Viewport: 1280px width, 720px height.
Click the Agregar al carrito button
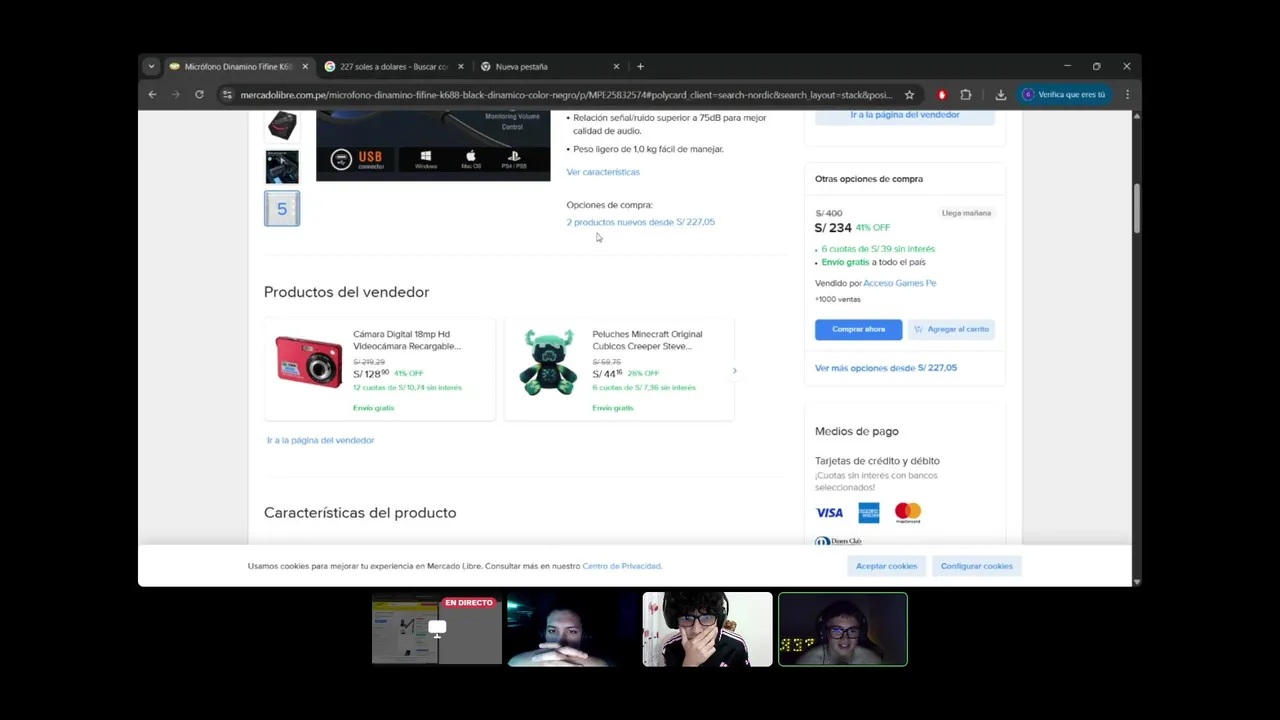[x=951, y=329]
